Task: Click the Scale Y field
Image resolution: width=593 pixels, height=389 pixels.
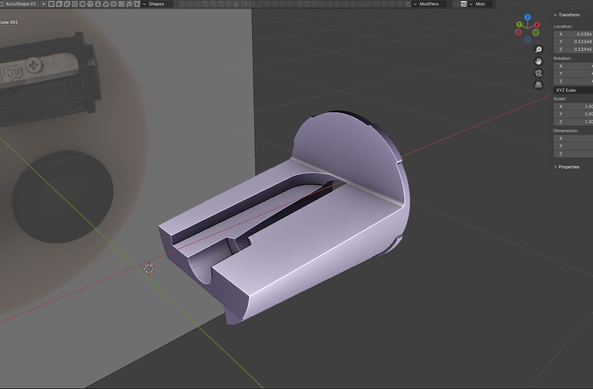Action: click(x=573, y=114)
